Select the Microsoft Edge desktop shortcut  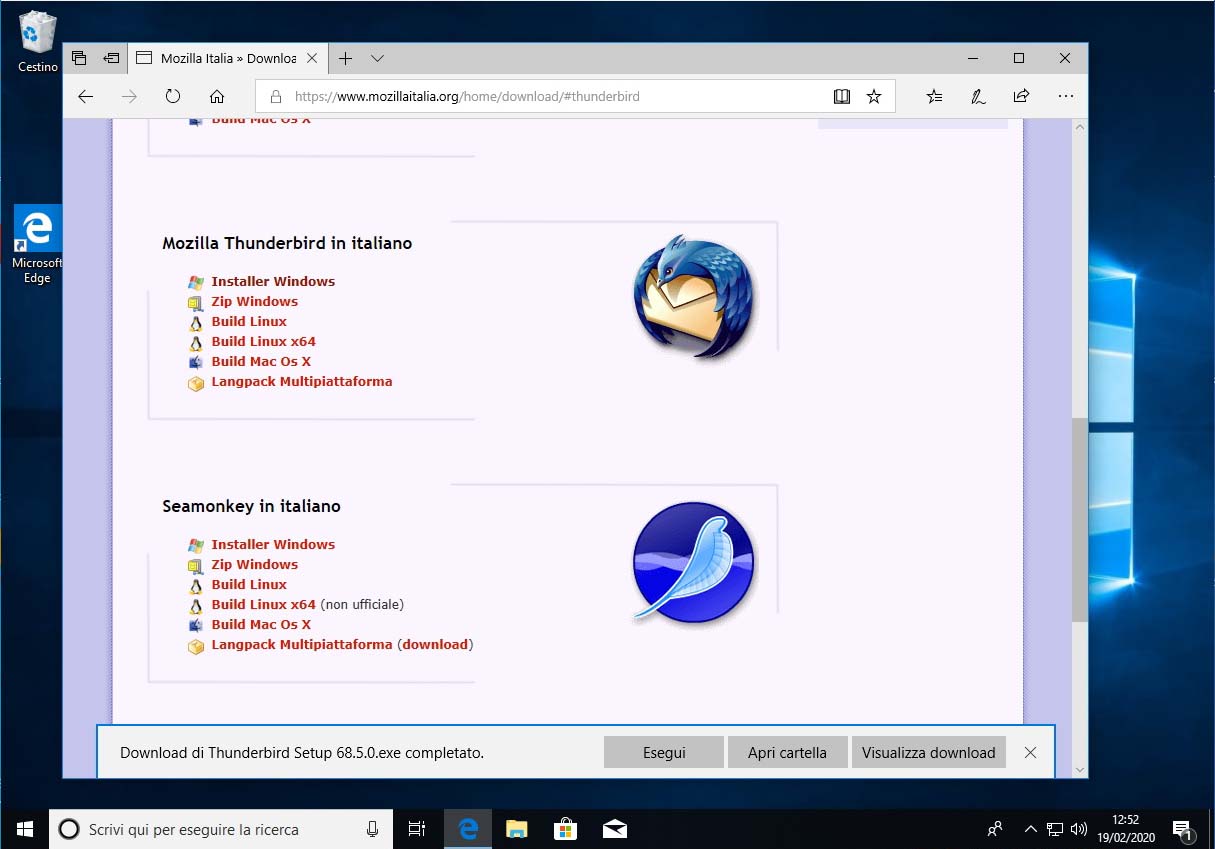(x=38, y=245)
